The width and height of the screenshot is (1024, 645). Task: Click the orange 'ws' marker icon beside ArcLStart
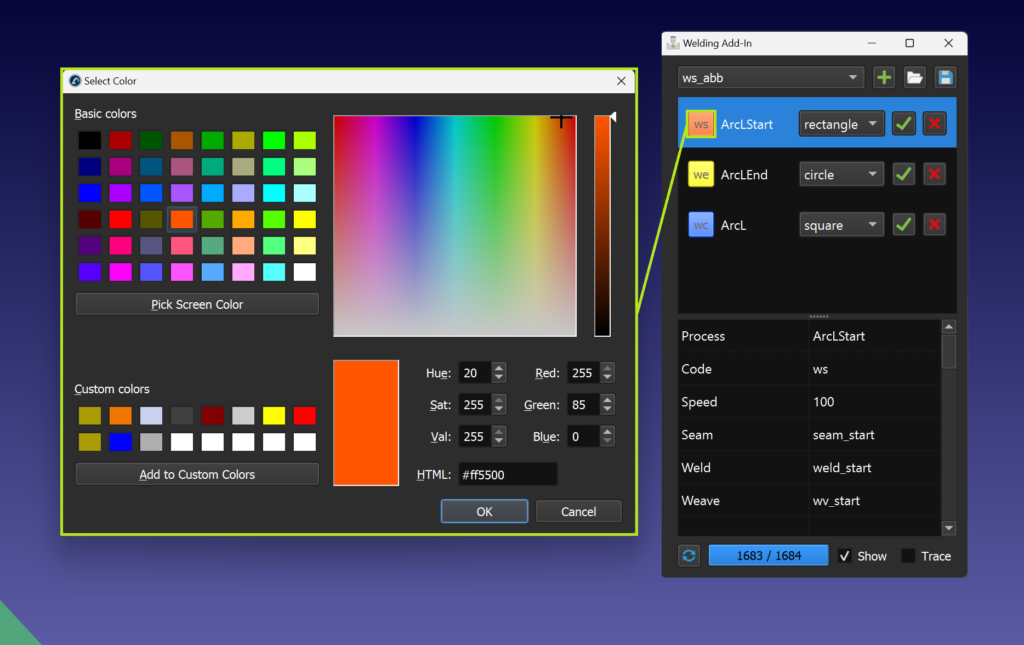tap(700, 123)
